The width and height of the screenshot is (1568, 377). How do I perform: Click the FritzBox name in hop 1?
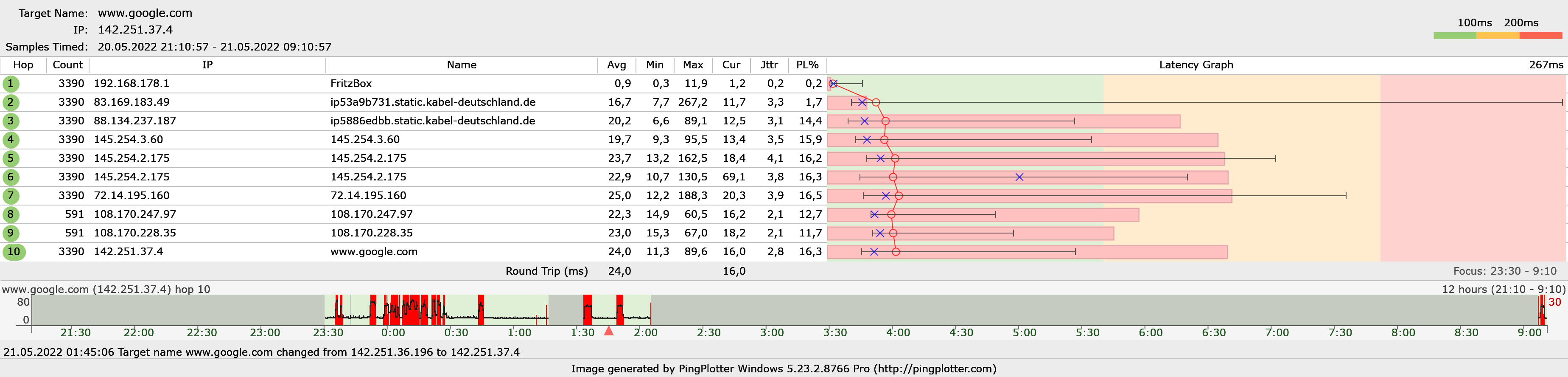(x=350, y=84)
